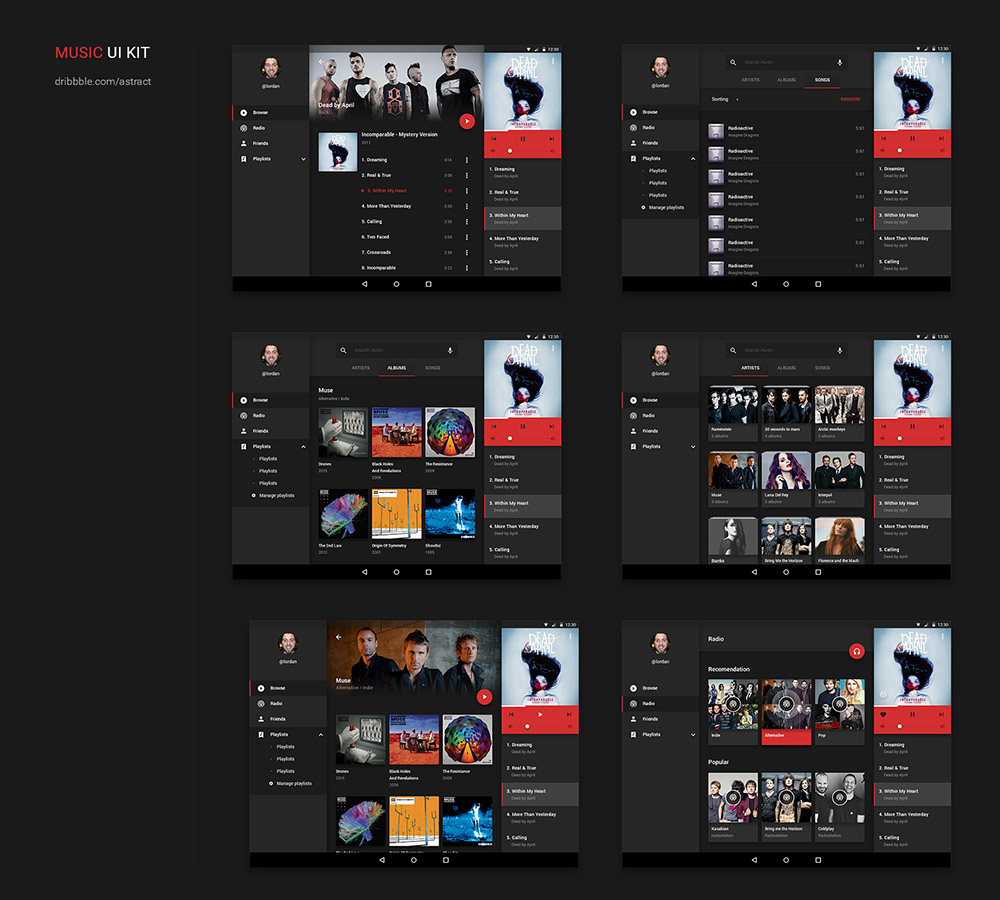Image resolution: width=1000 pixels, height=900 pixels.
Task: Start voice search on the Albums tab screen
Action: point(450,350)
